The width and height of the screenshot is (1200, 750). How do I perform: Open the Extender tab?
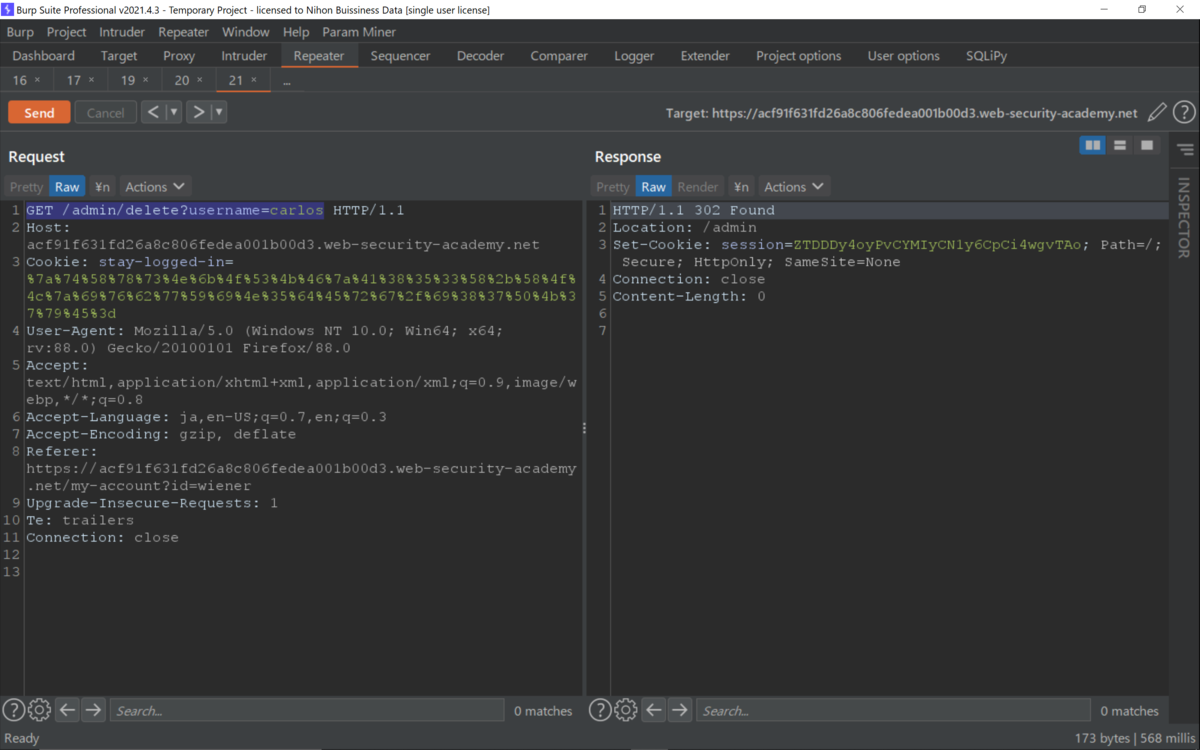click(x=705, y=56)
